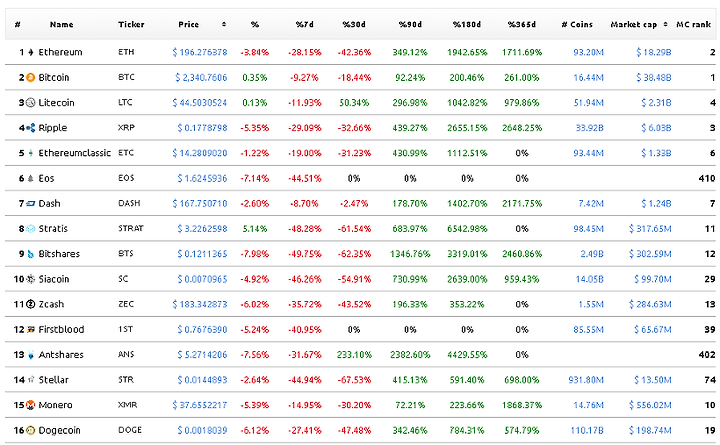Click the blue Dash coin icon
The width and height of the screenshot is (720, 445).
pyautogui.click(x=30, y=203)
